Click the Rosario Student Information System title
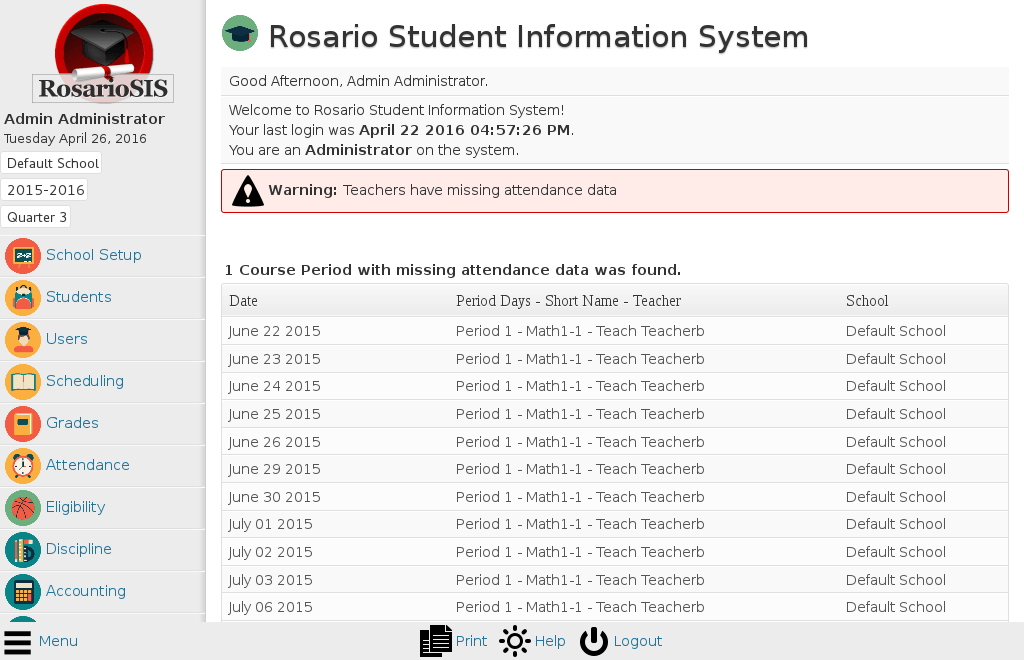1024x660 pixels. (539, 37)
